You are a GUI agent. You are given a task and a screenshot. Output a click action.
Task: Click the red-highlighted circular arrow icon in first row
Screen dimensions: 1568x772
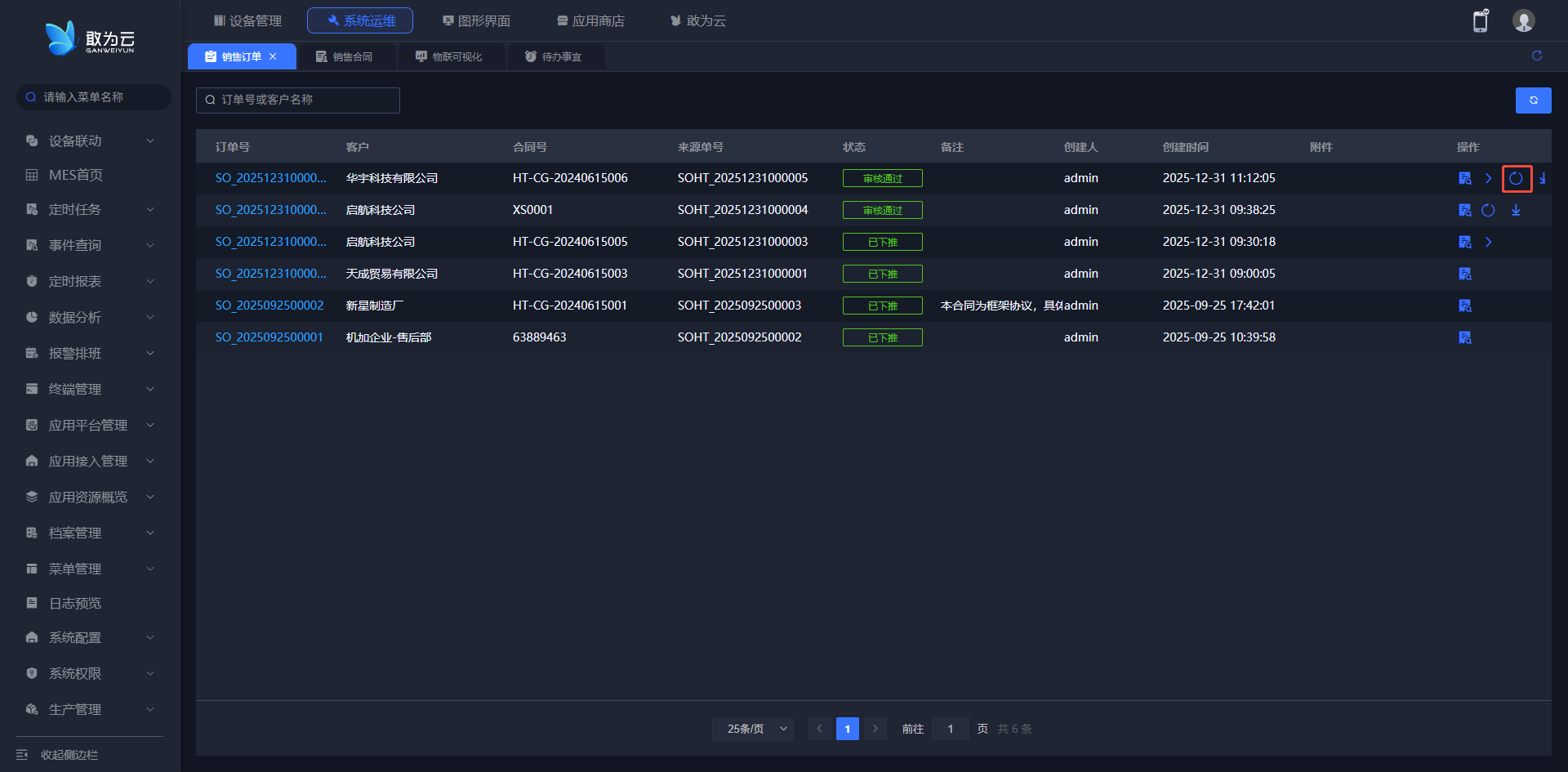1517,178
